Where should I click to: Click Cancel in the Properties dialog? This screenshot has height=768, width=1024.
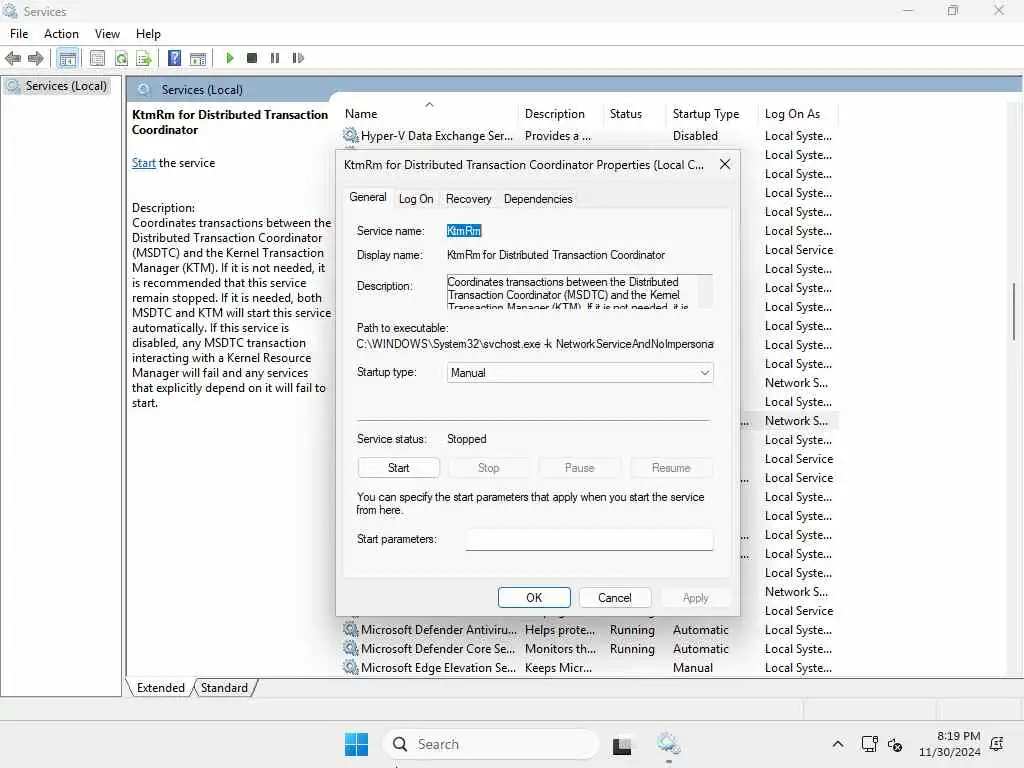point(615,598)
